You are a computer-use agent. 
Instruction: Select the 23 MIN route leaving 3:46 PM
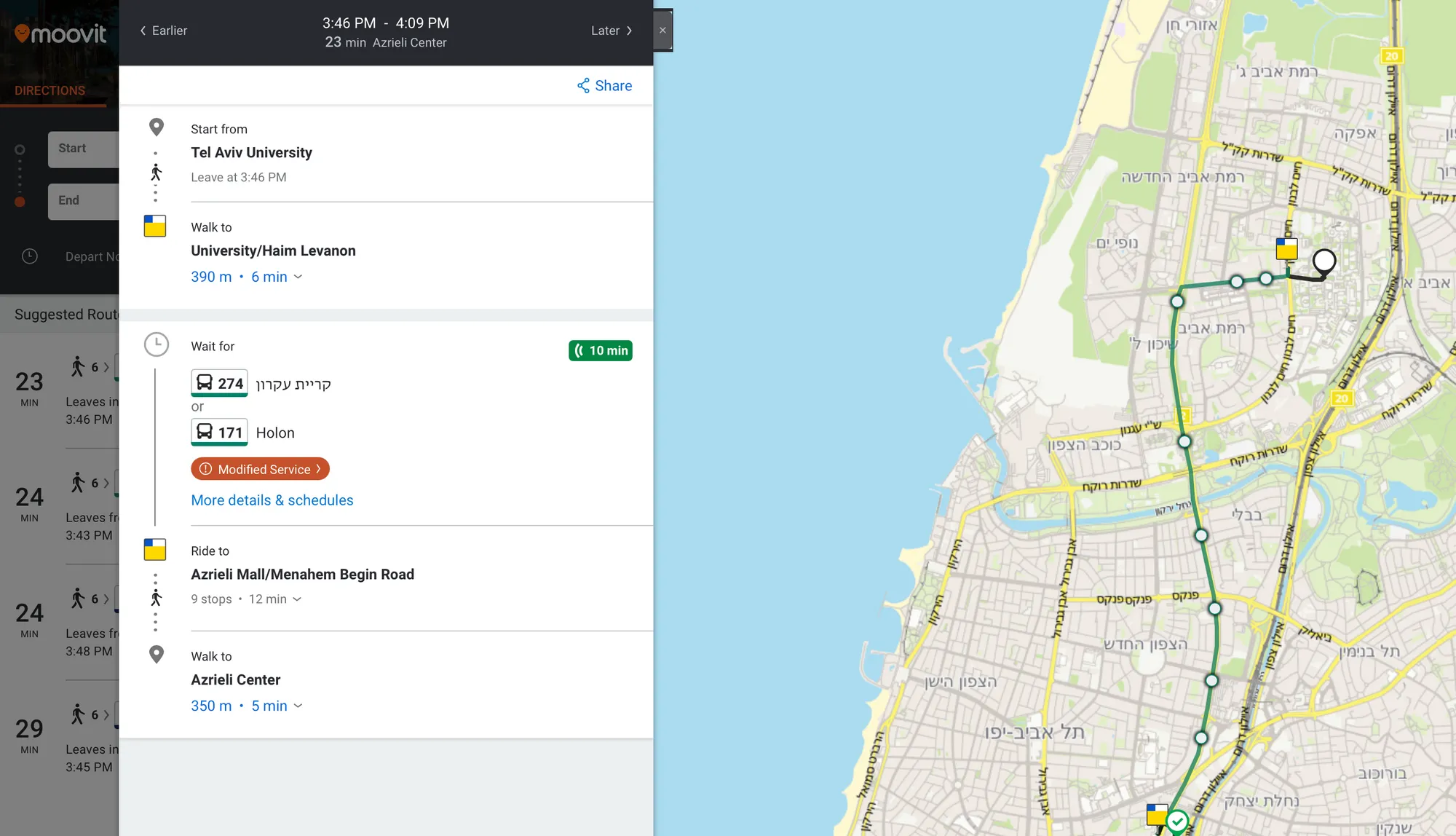tap(60, 391)
